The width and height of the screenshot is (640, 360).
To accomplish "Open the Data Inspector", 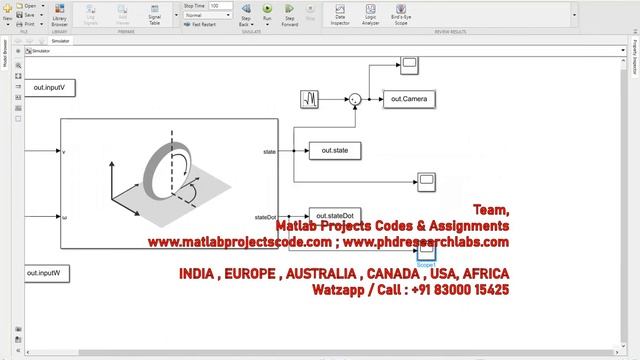I will pyautogui.click(x=340, y=15).
